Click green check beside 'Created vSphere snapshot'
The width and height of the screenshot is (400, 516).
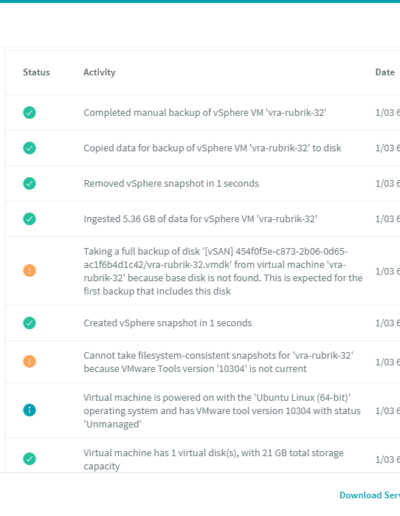pyautogui.click(x=29, y=323)
